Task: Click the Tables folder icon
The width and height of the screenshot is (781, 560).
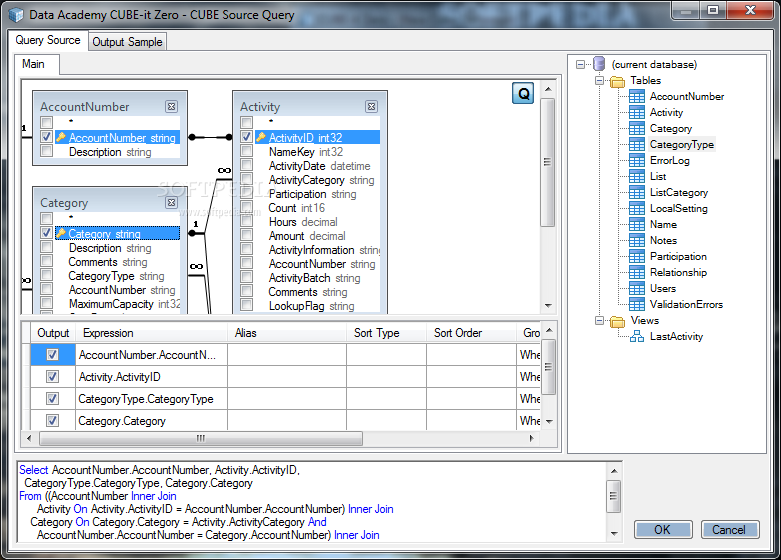Action: coord(618,81)
